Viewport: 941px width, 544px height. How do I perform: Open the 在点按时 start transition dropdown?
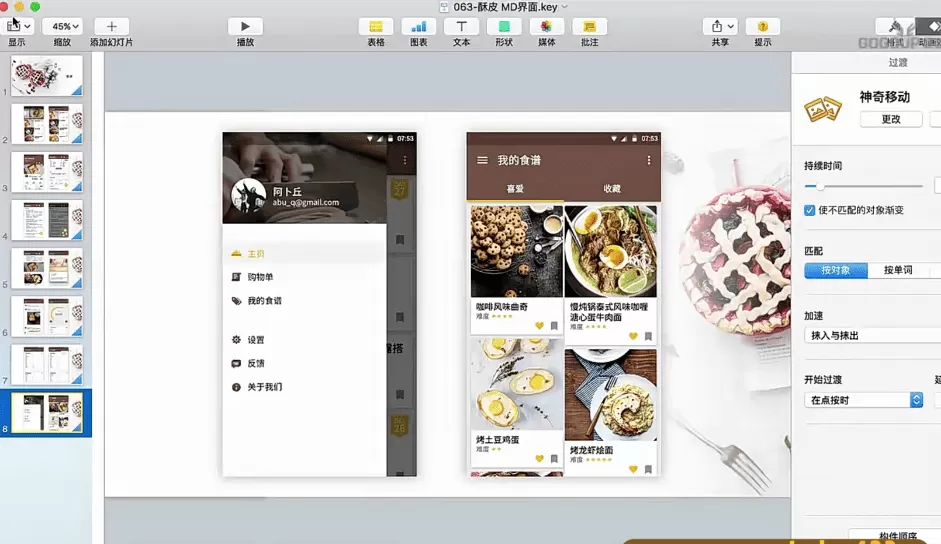pos(864,400)
